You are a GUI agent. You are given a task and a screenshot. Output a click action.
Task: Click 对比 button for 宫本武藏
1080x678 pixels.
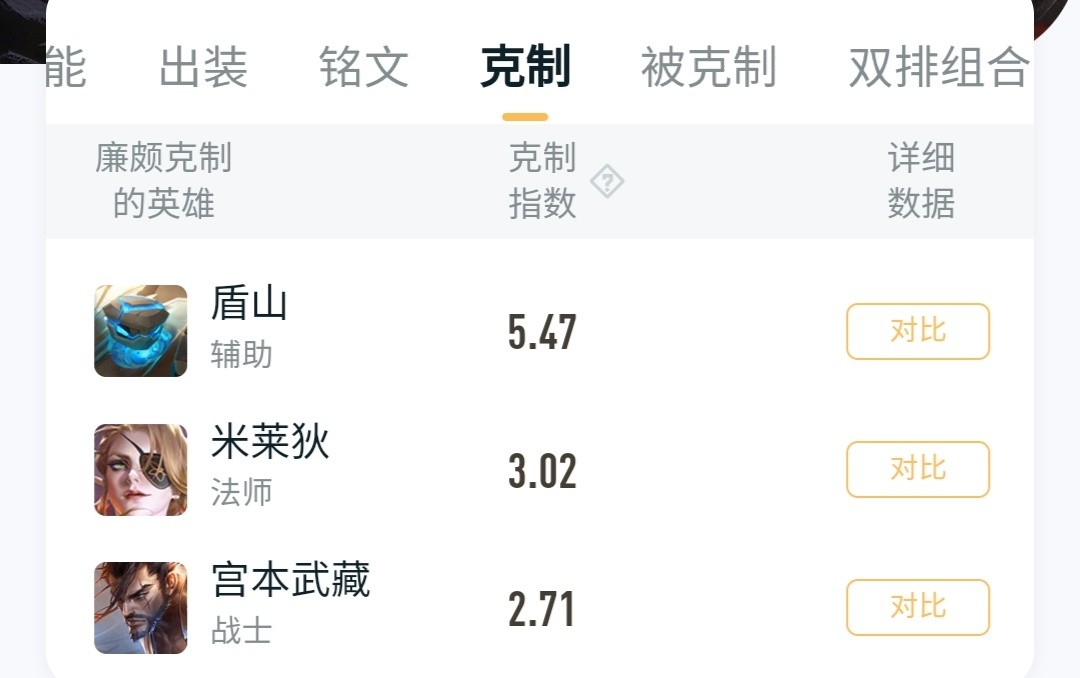(918, 607)
